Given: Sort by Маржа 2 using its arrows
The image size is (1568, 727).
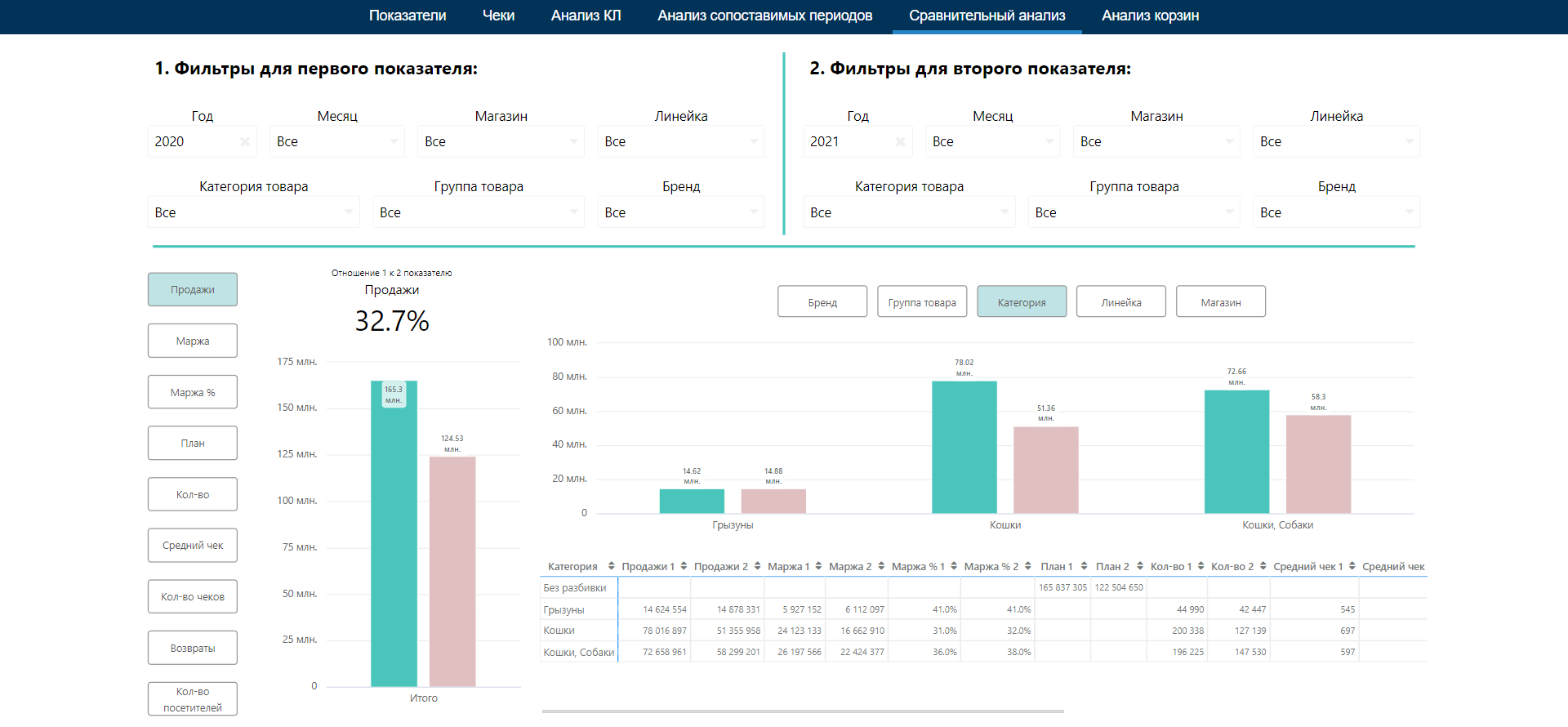Looking at the screenshot, I should (x=881, y=566).
